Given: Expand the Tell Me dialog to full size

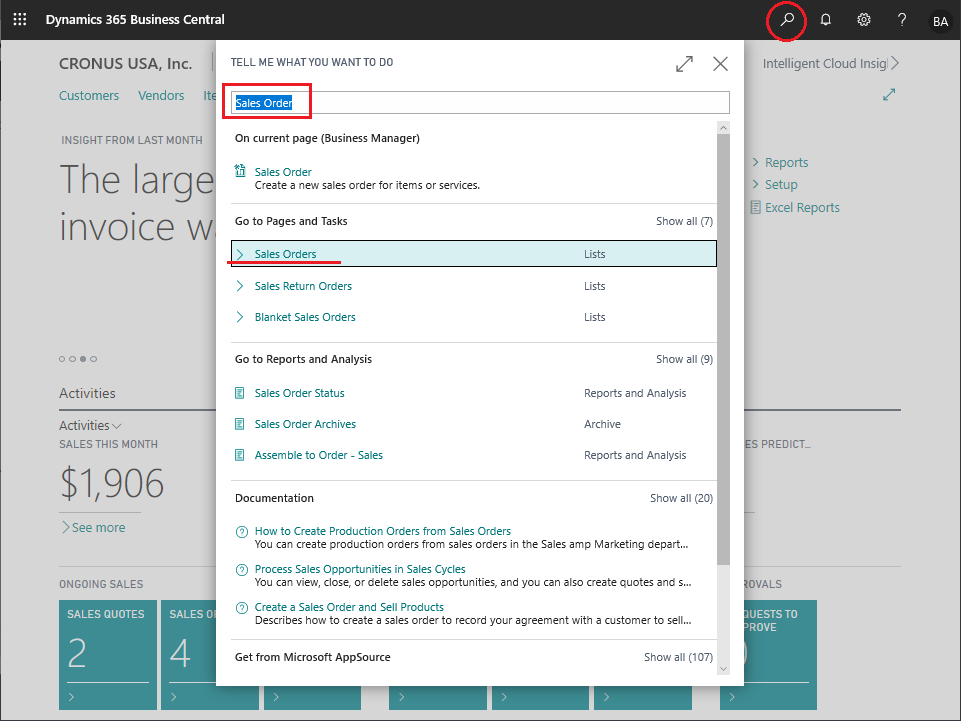Looking at the screenshot, I should click(x=684, y=64).
